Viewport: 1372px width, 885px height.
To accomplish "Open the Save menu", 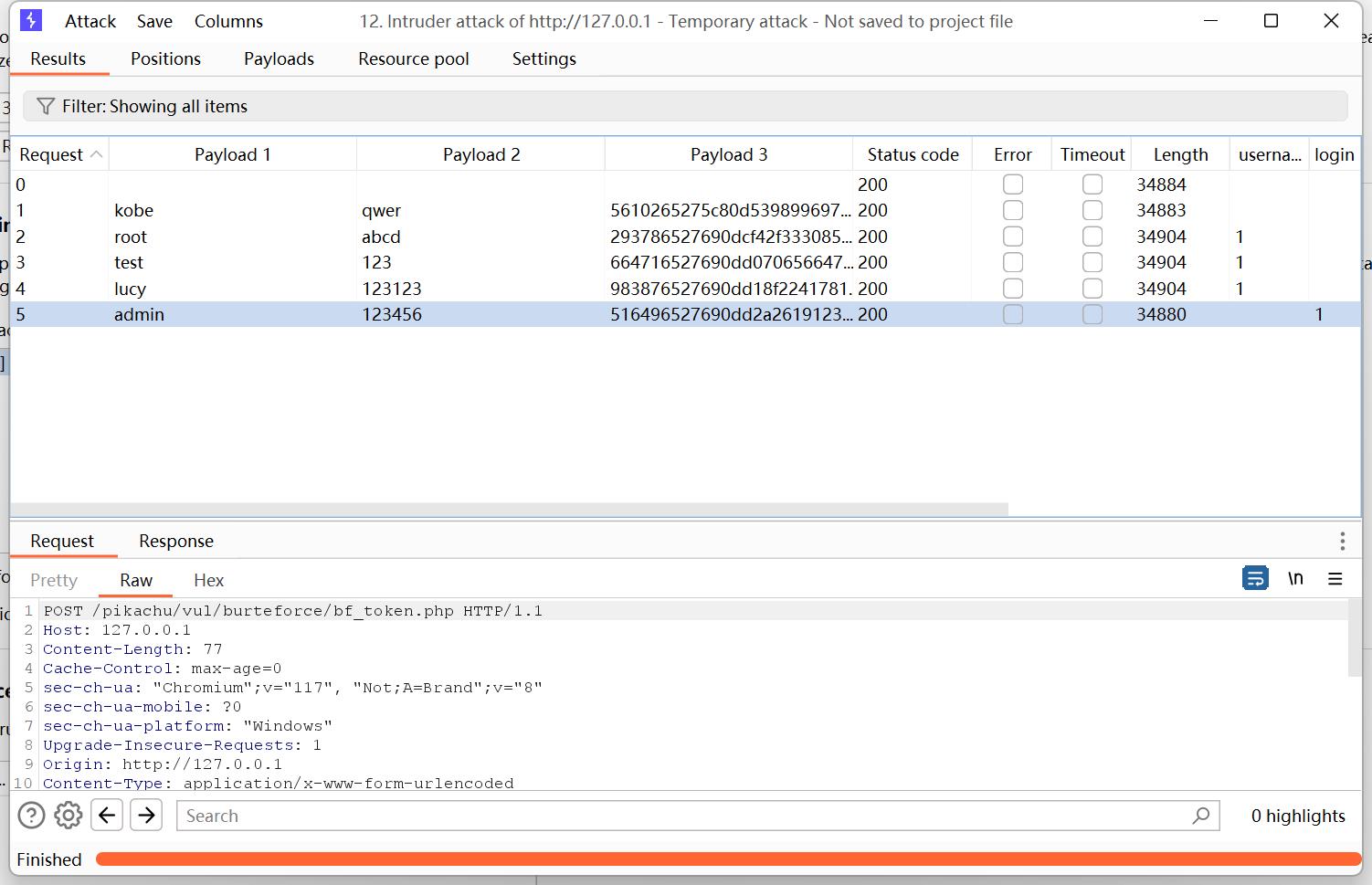I will click(154, 21).
